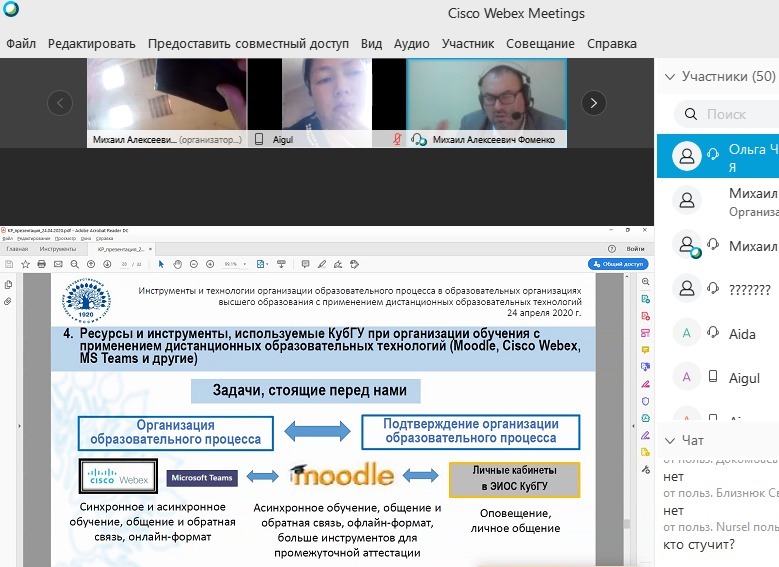Click the Export PDF tool in right pane
The image size is (779, 567).
[x=645, y=299]
